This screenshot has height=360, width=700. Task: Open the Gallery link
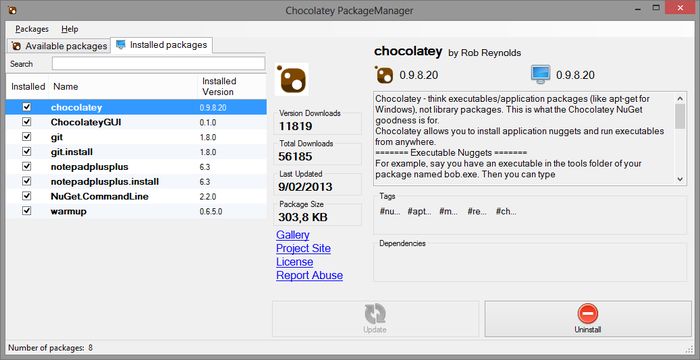[293, 235]
